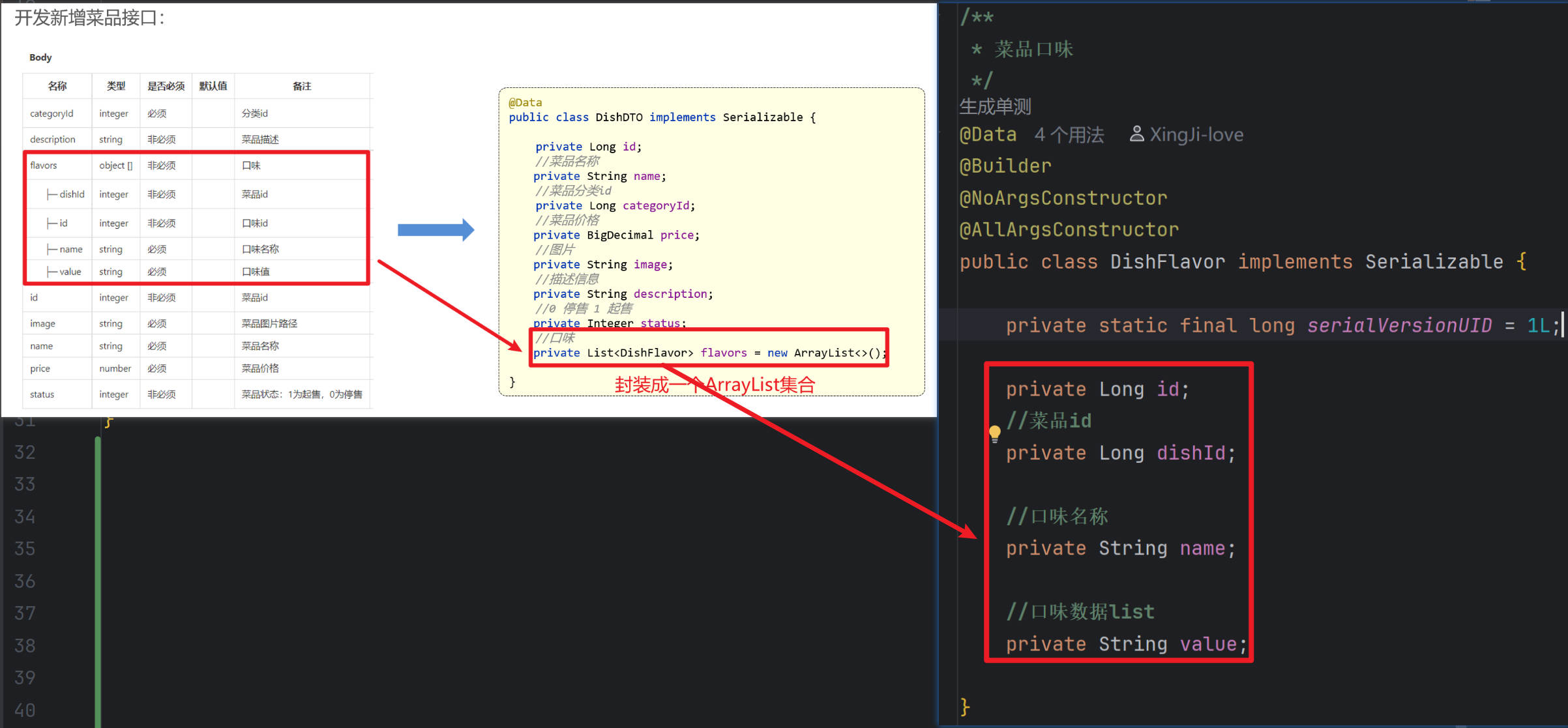
Task: Click the dishId field name in DishFlavor
Action: 1192,453
